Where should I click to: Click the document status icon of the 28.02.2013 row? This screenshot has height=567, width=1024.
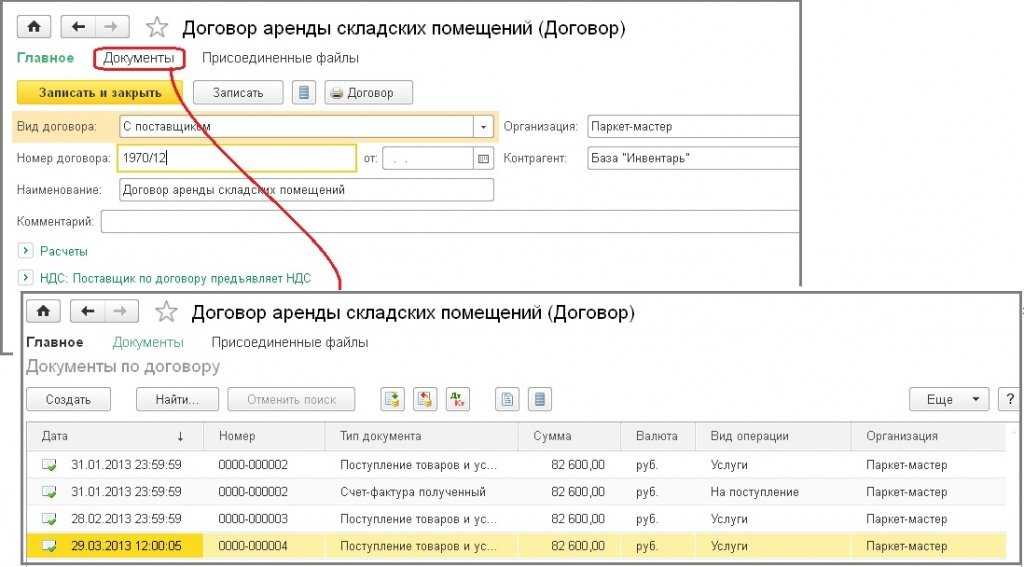pyautogui.click(x=49, y=520)
